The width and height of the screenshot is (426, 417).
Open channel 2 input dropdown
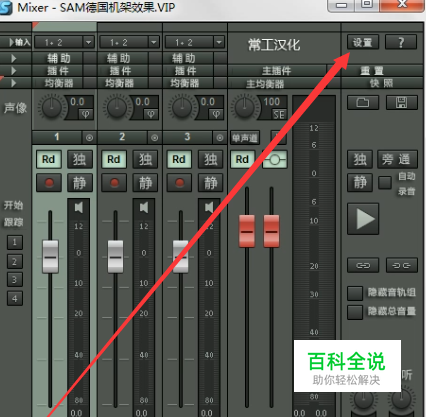pos(154,42)
